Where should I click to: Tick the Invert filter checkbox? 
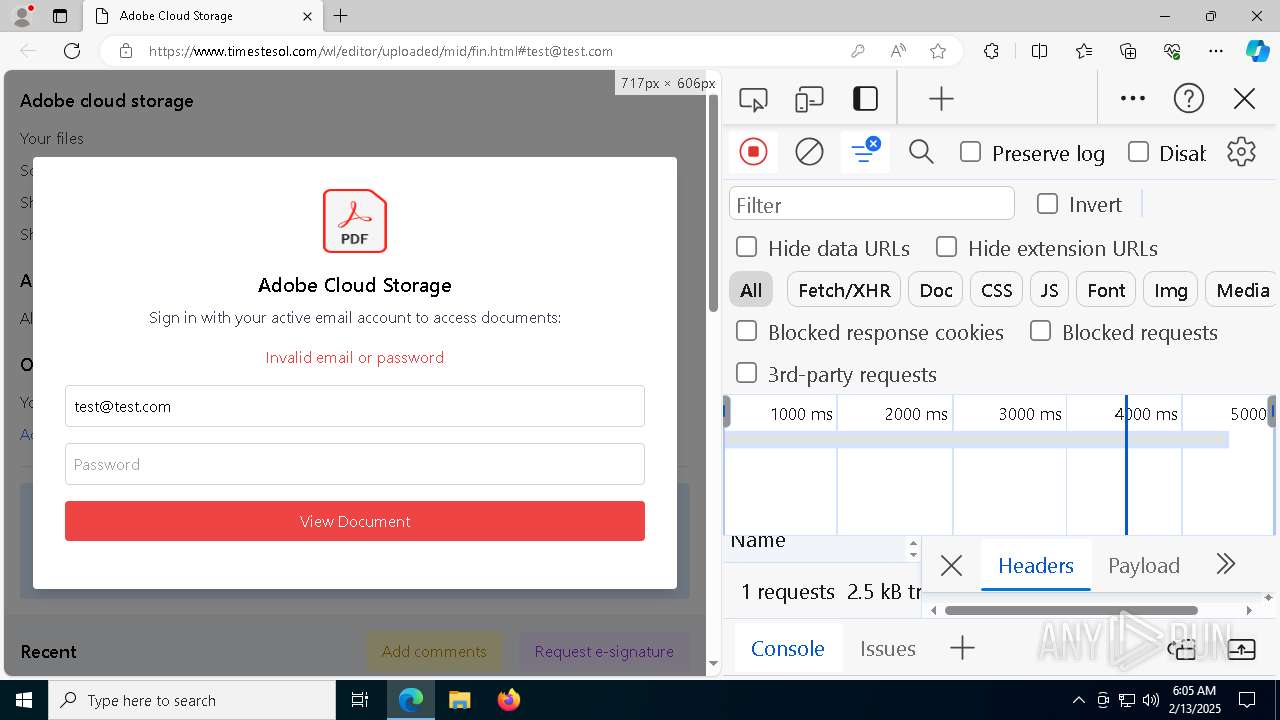[1047, 204]
